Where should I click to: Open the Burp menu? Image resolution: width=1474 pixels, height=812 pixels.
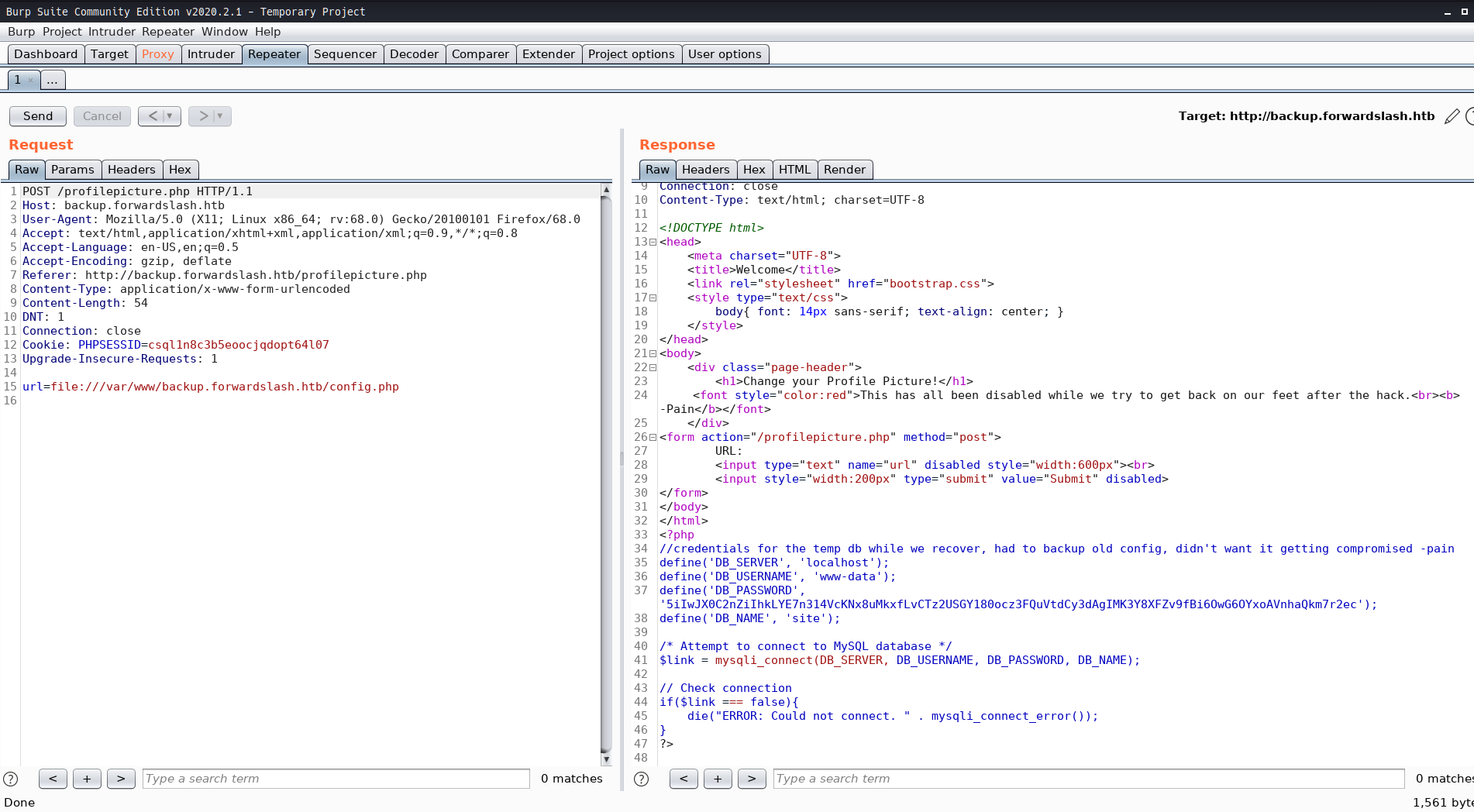(x=22, y=32)
